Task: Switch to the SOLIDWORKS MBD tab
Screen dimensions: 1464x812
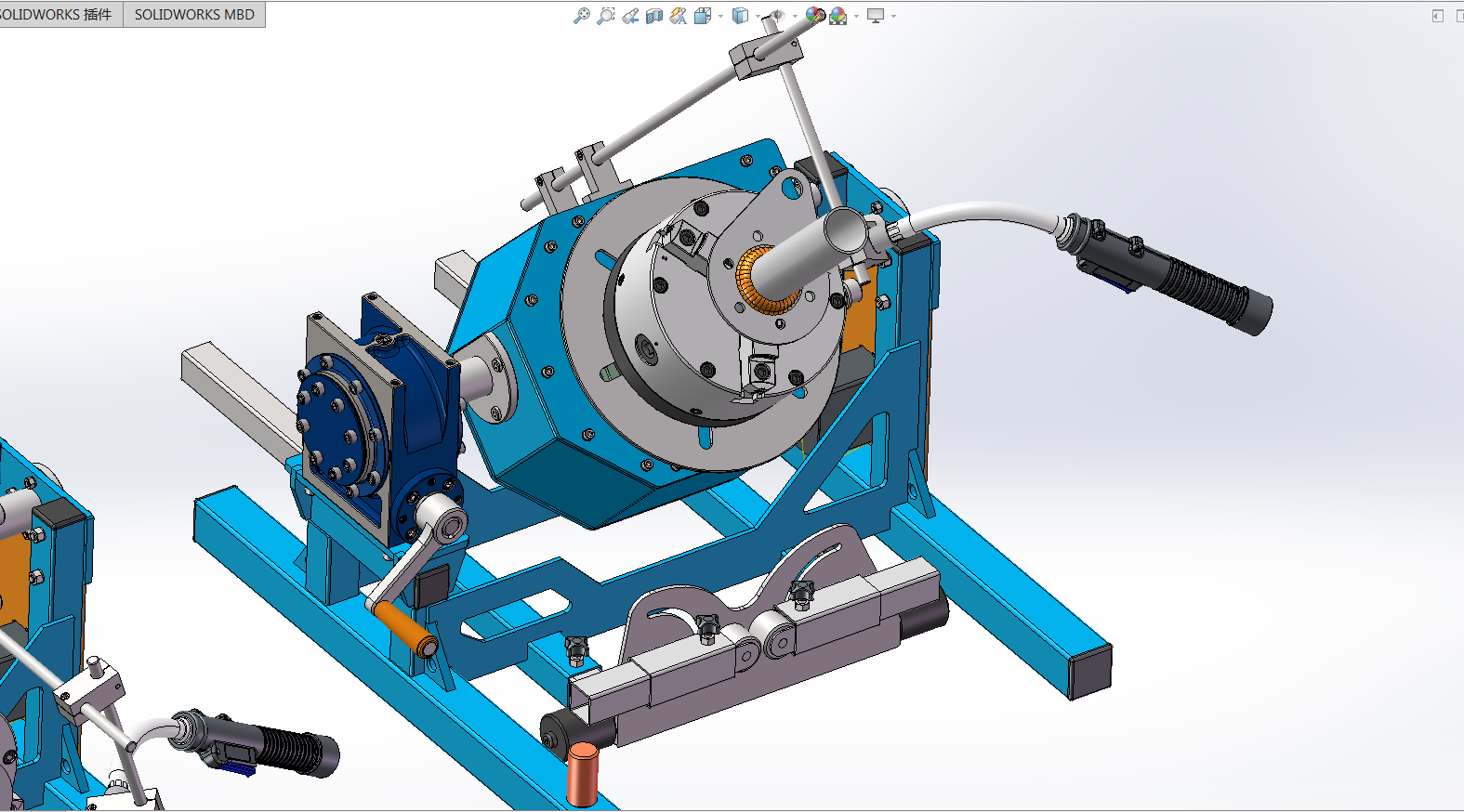Action: 194,15
